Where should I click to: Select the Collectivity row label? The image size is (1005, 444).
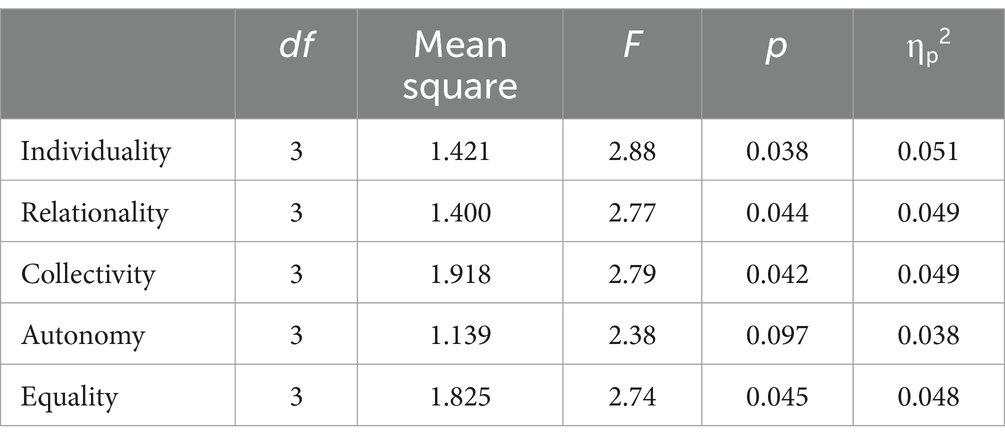[88, 274]
